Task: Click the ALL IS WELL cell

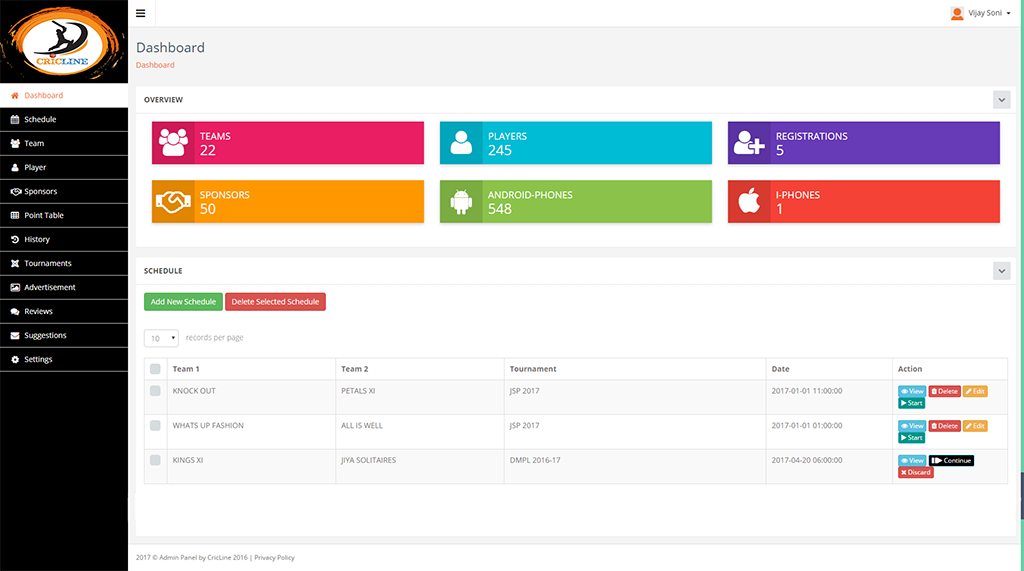Action: (x=420, y=432)
